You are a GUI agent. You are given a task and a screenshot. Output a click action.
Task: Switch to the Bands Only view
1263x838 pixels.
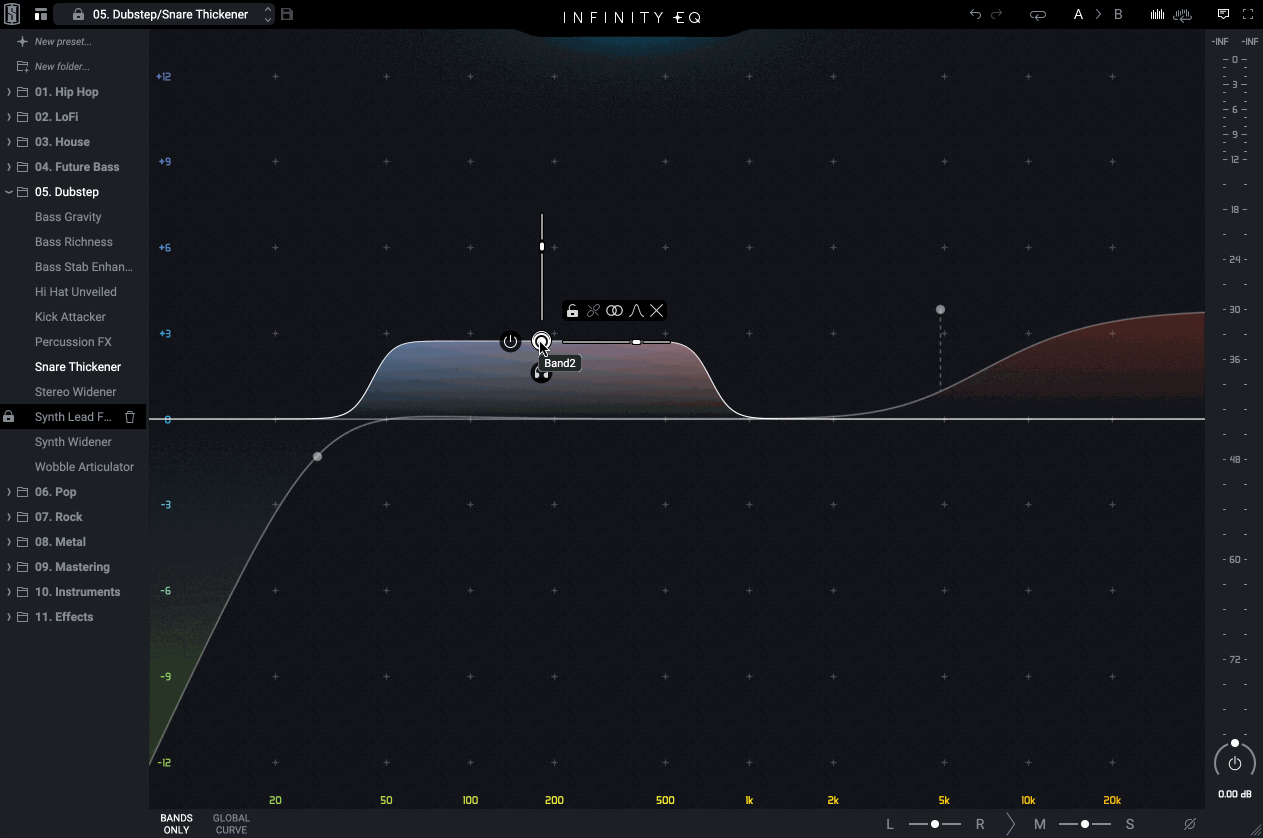176,824
